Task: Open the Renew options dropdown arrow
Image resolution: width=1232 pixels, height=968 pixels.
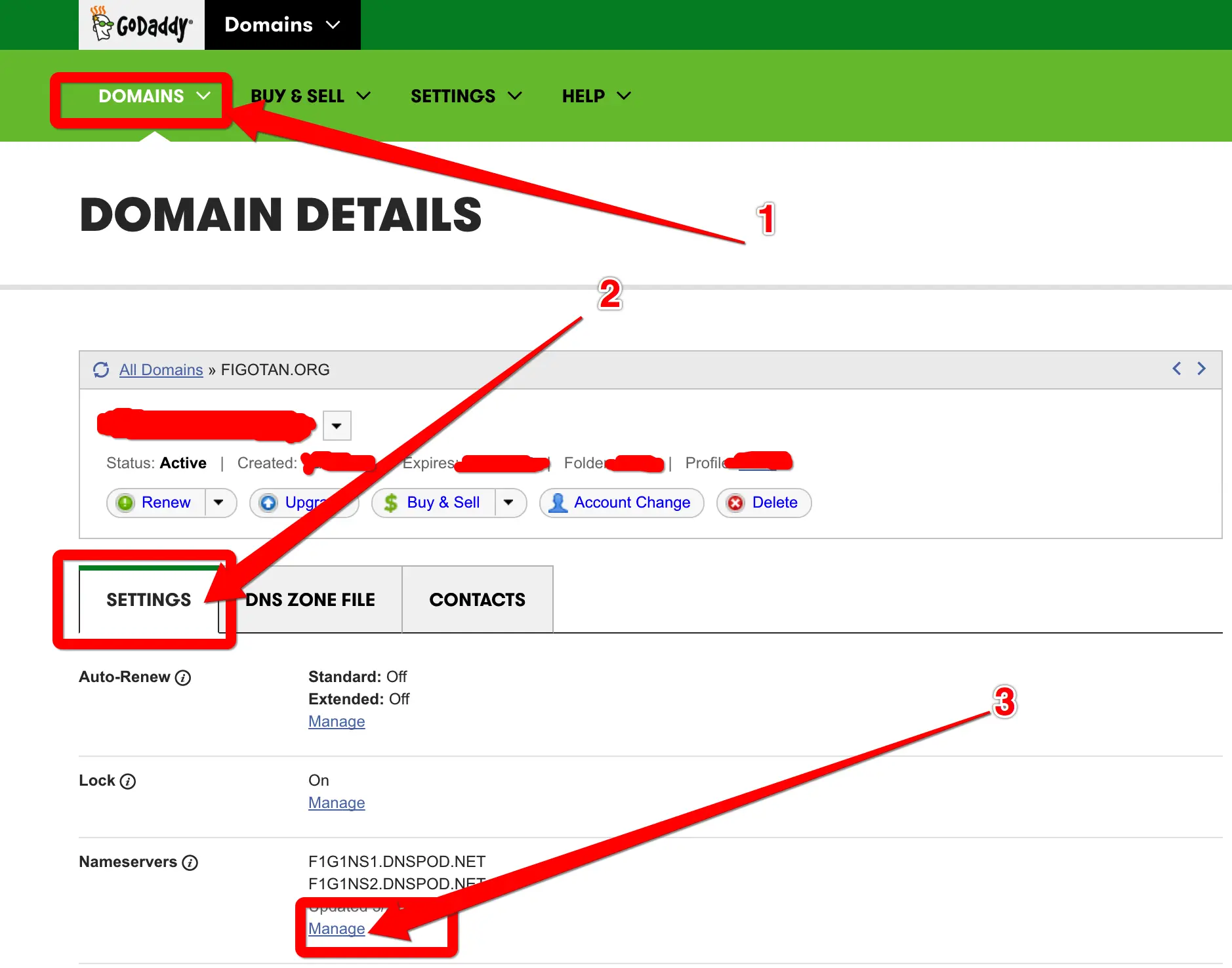Action: (x=219, y=503)
